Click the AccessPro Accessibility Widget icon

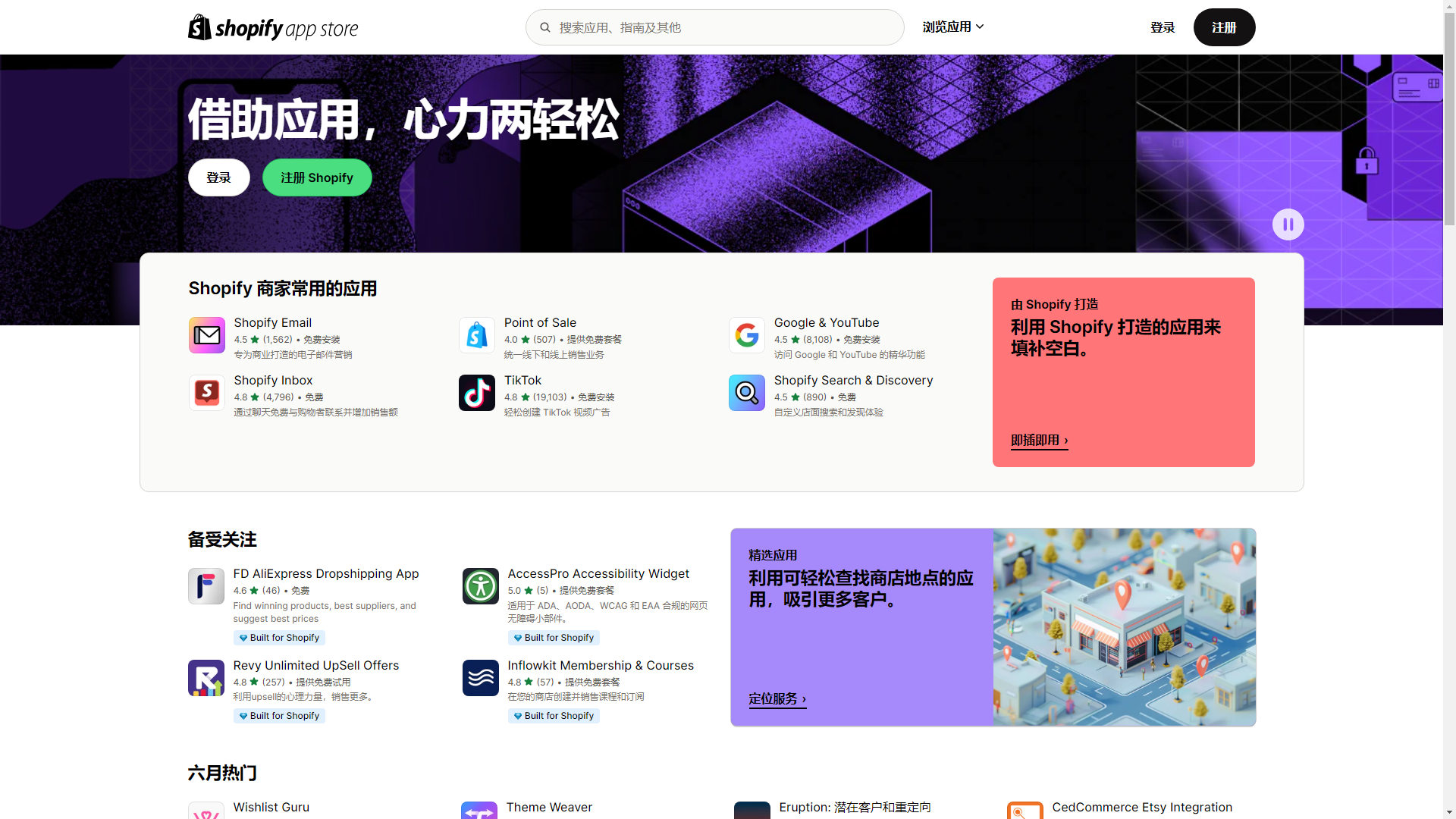coord(480,586)
